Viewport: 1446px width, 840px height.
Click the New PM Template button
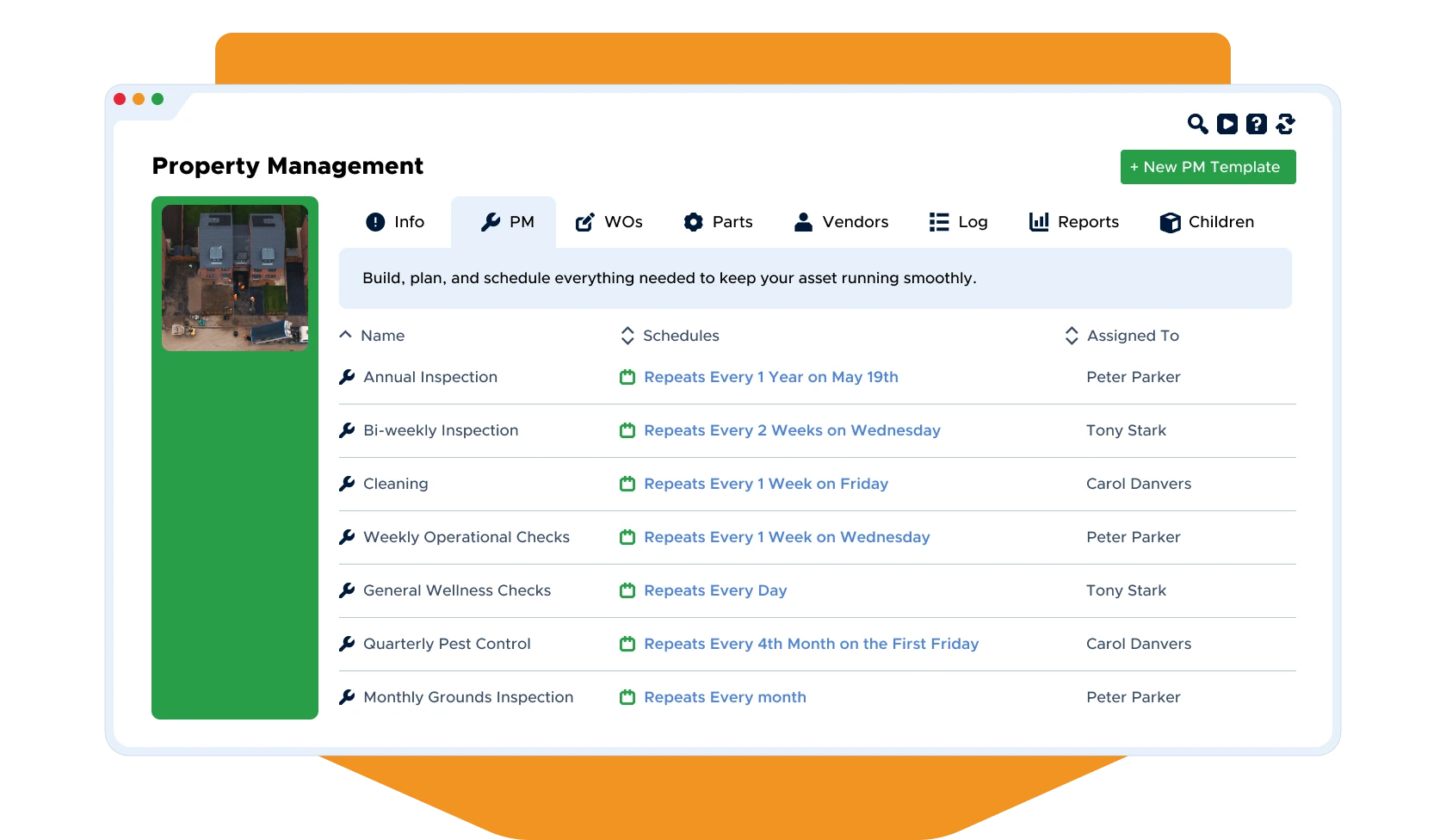[1208, 167]
